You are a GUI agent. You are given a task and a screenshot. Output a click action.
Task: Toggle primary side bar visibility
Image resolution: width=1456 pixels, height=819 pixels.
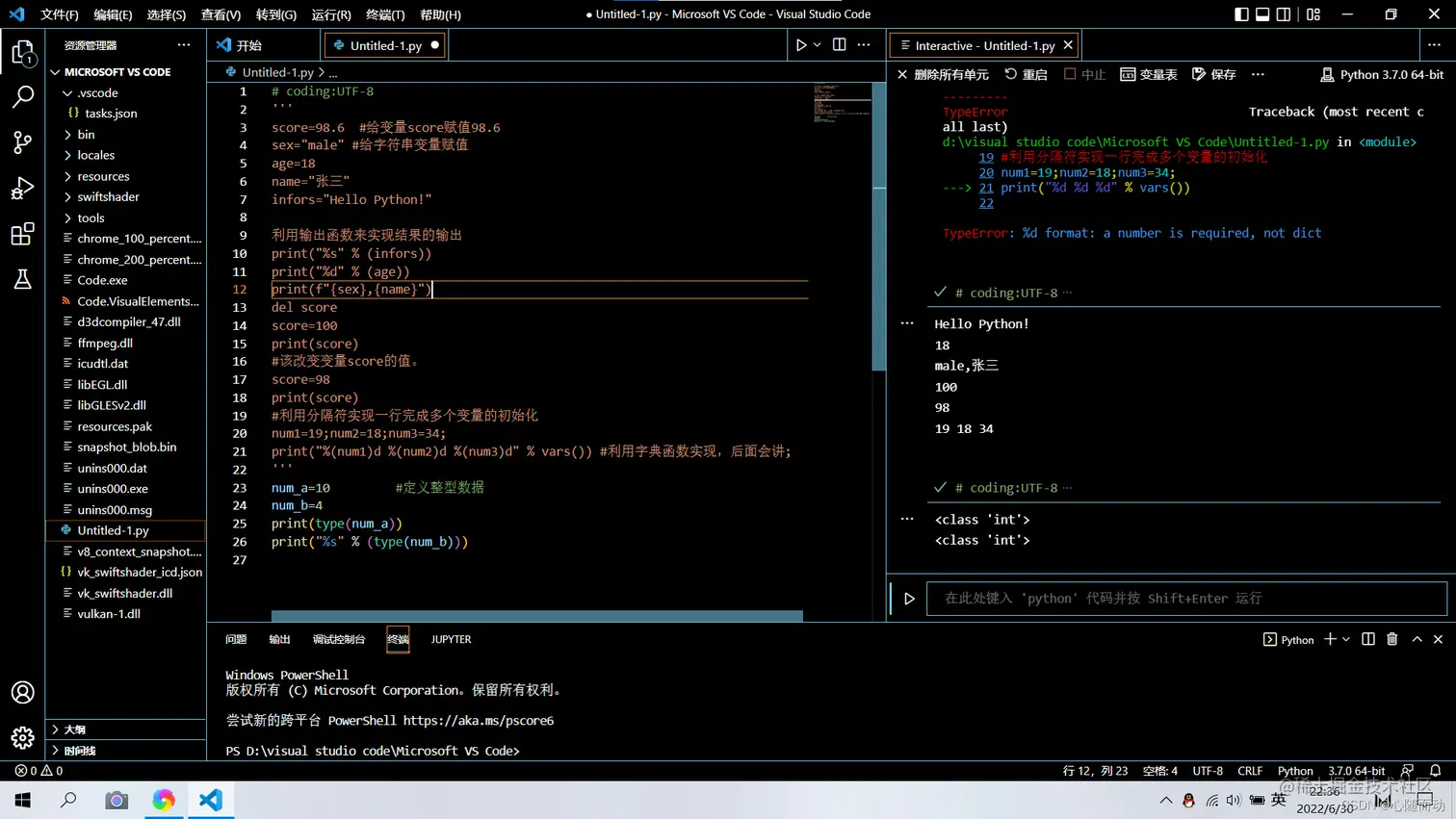click(x=1241, y=14)
